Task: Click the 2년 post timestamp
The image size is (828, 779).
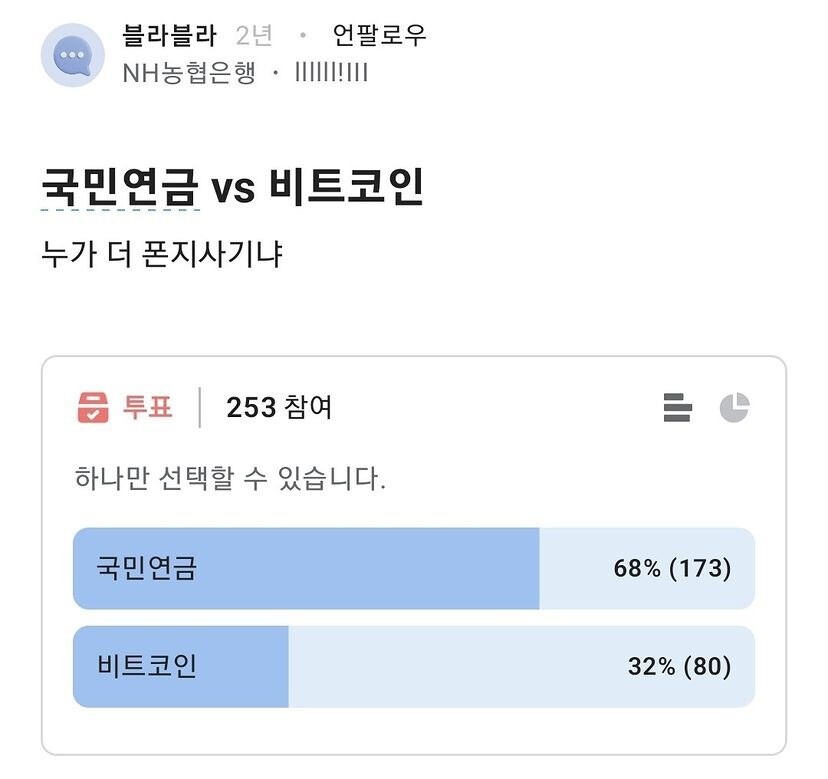Action: coord(254,36)
